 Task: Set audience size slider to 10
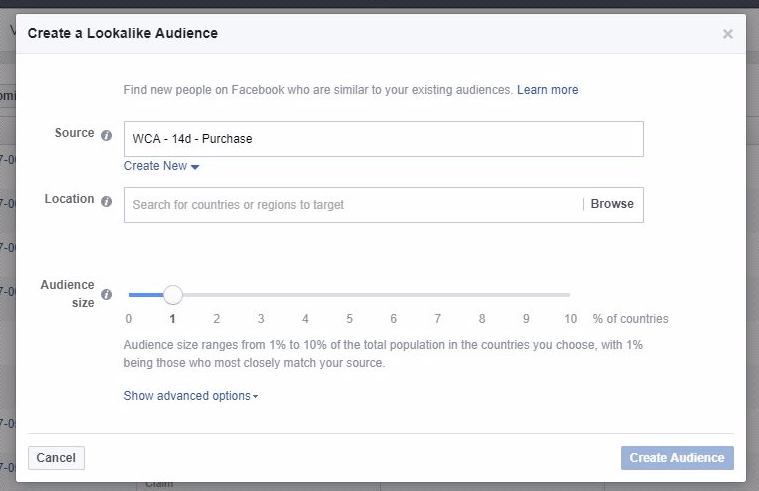click(x=569, y=294)
